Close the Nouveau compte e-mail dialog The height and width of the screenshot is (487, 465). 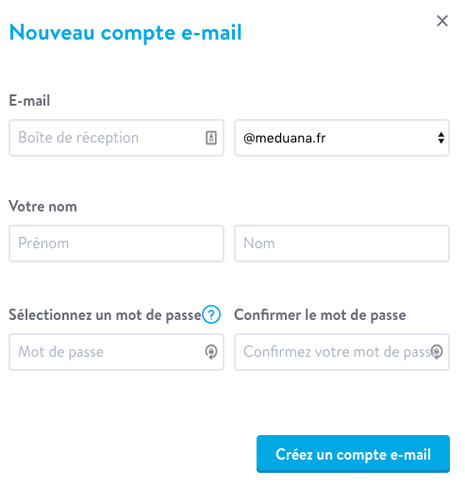pyautogui.click(x=442, y=21)
